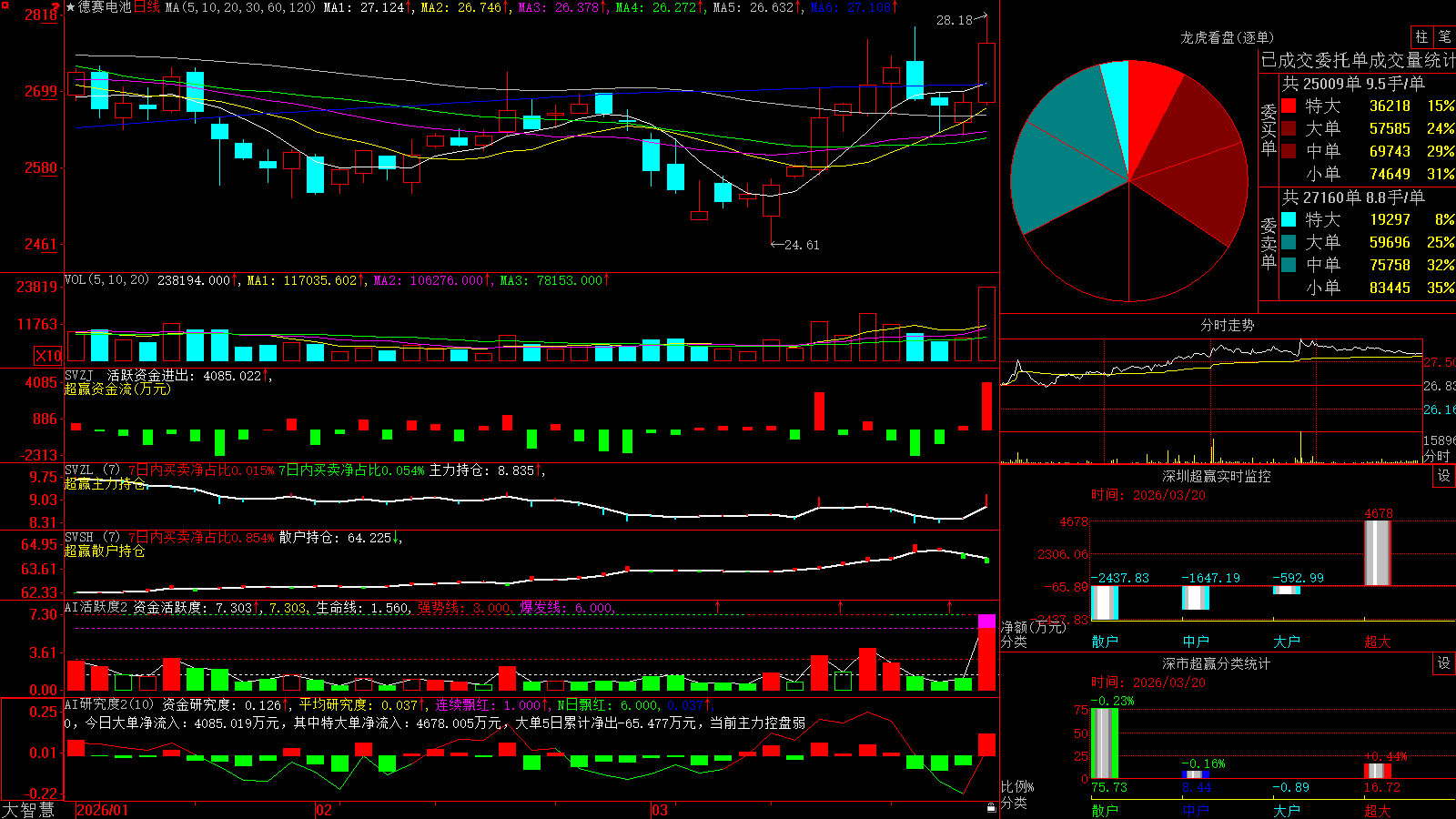Click the 共 27160单 sell-order summary
Screen dimensions: 1456x819
[x=1353, y=197]
